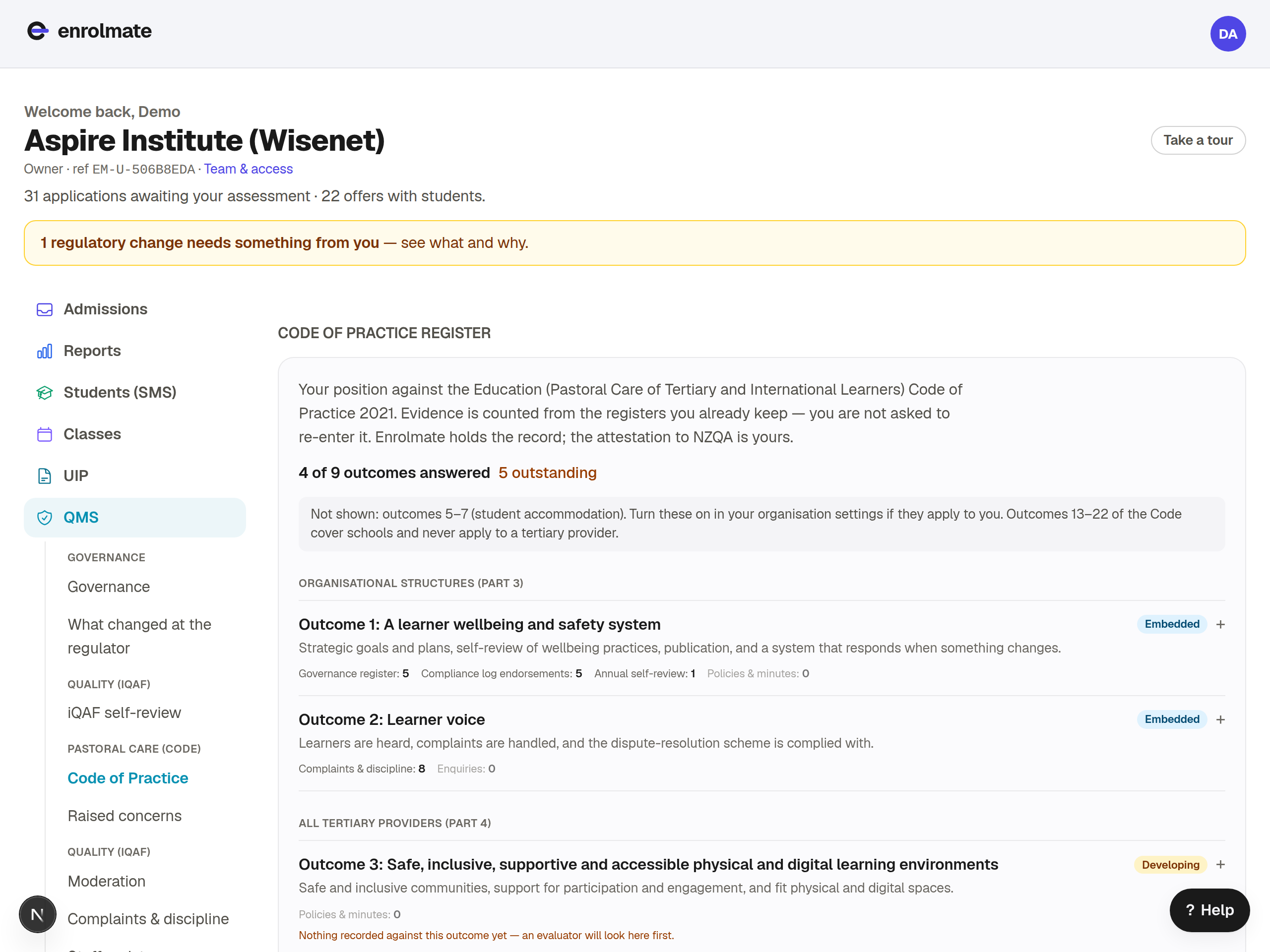Open the Reports section
1270x952 pixels.
pos(135,351)
